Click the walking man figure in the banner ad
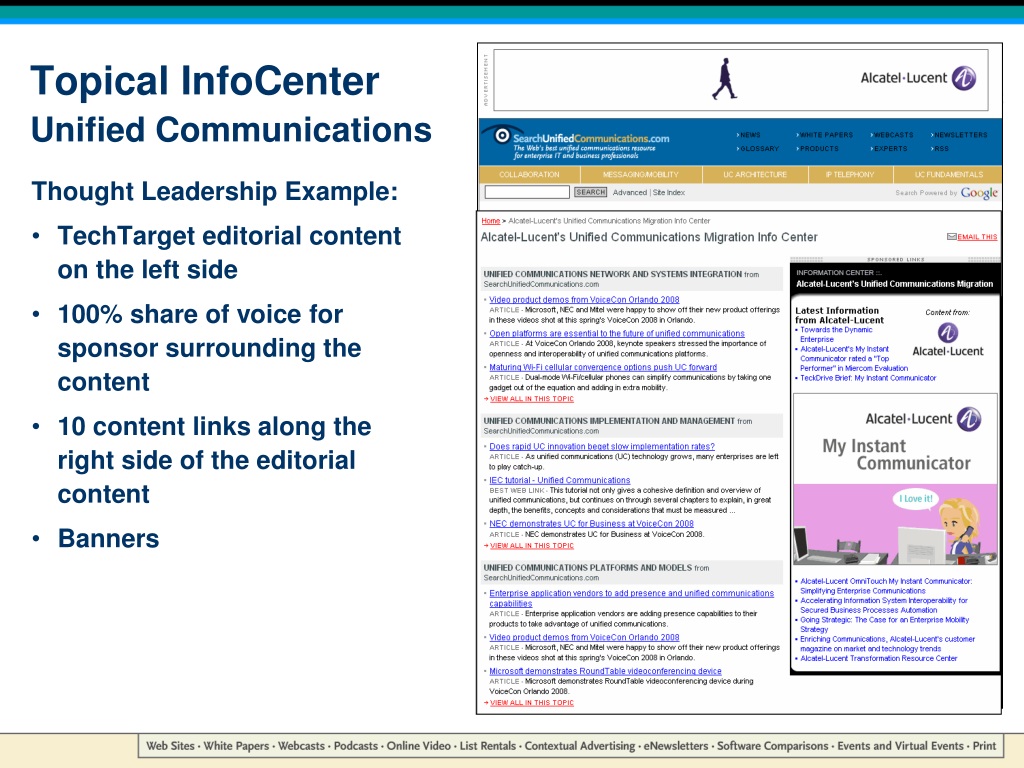Image resolution: width=1024 pixels, height=768 pixels. pyautogui.click(x=724, y=79)
